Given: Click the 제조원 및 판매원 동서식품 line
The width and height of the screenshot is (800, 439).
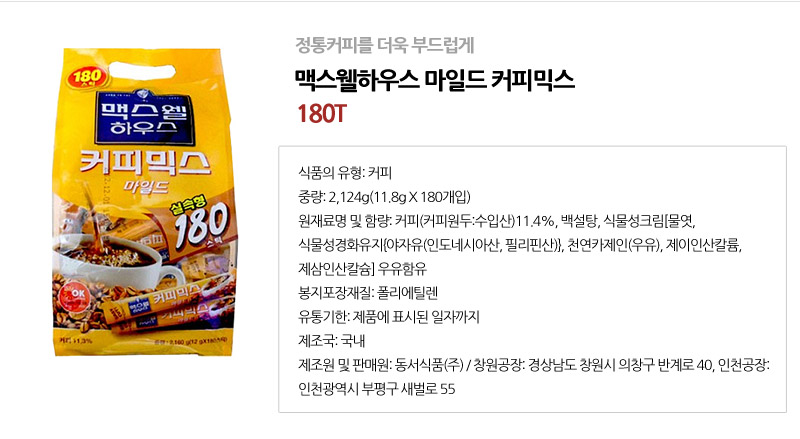Looking at the screenshot, I should pyautogui.click(x=534, y=377).
